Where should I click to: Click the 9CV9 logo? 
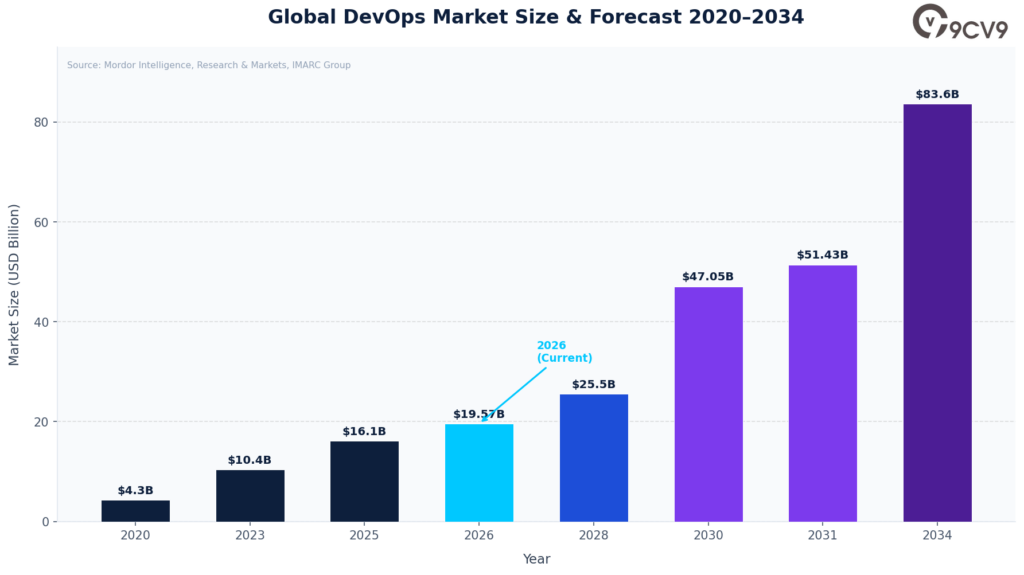tap(960, 22)
